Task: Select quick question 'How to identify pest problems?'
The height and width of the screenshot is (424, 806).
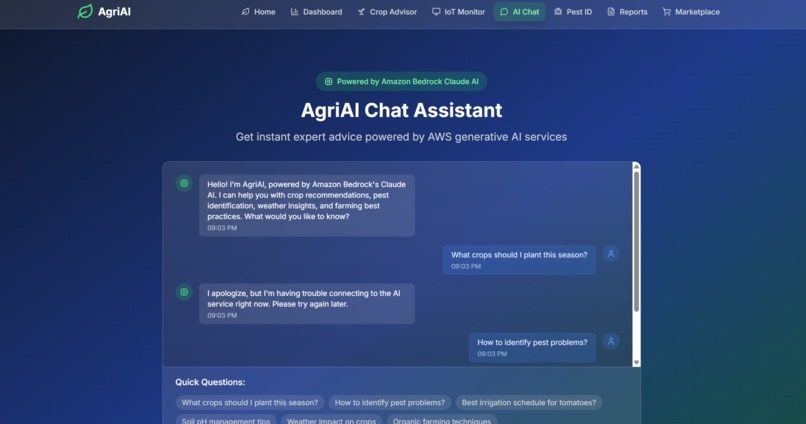Action: pyautogui.click(x=390, y=402)
